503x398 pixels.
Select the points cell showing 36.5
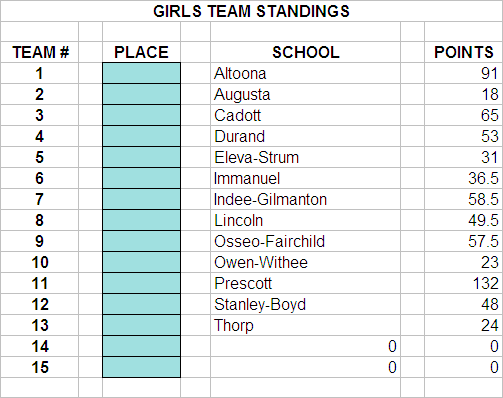click(x=463, y=178)
